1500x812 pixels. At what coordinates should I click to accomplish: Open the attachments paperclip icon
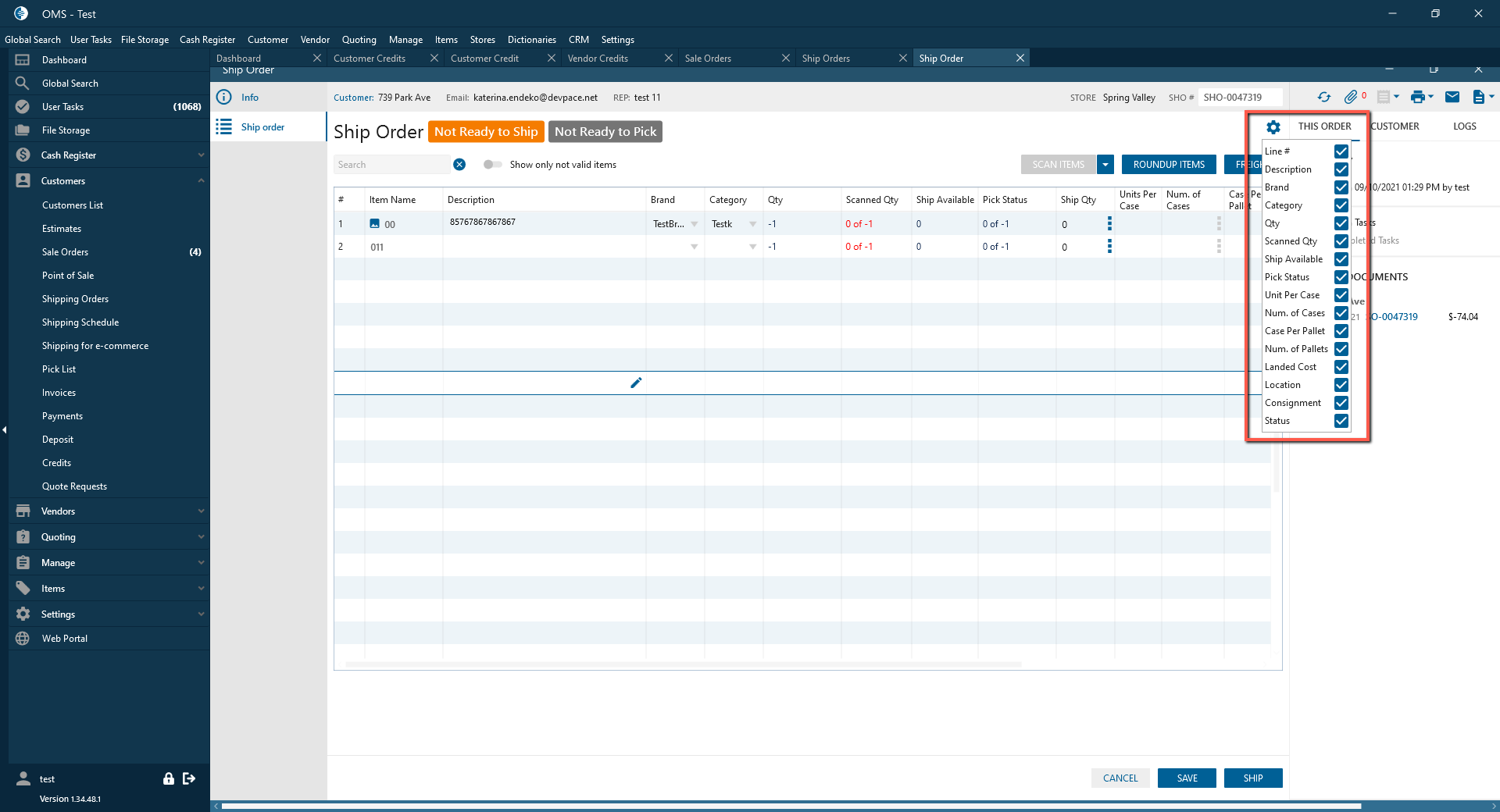click(1351, 97)
